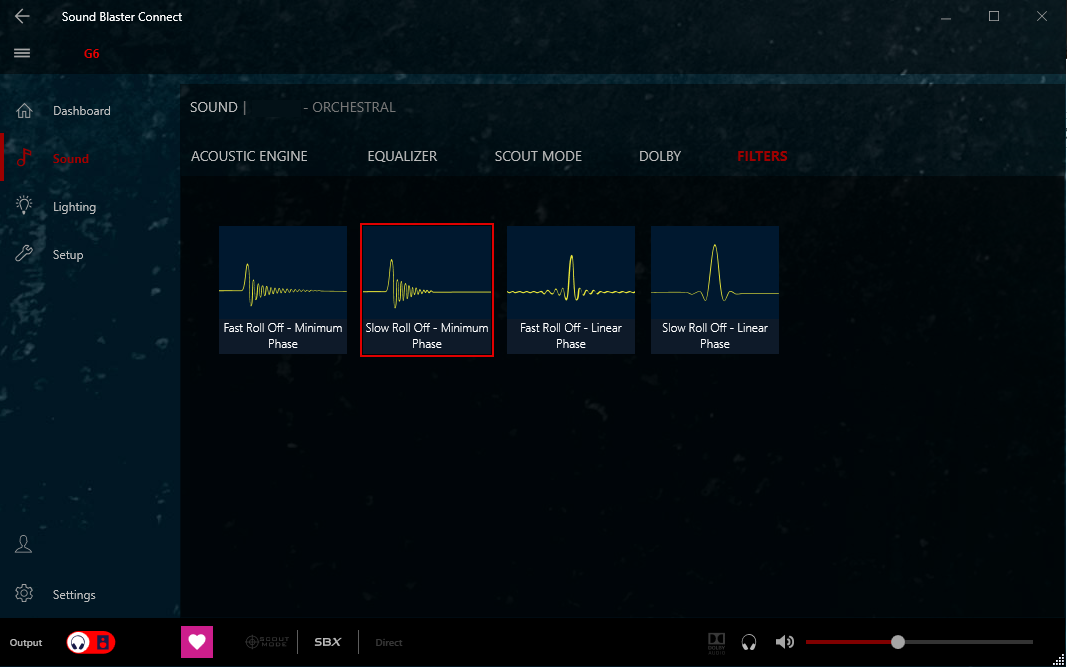
Task: Select Fast Roll Off Linear Phase filter
Action: point(571,290)
